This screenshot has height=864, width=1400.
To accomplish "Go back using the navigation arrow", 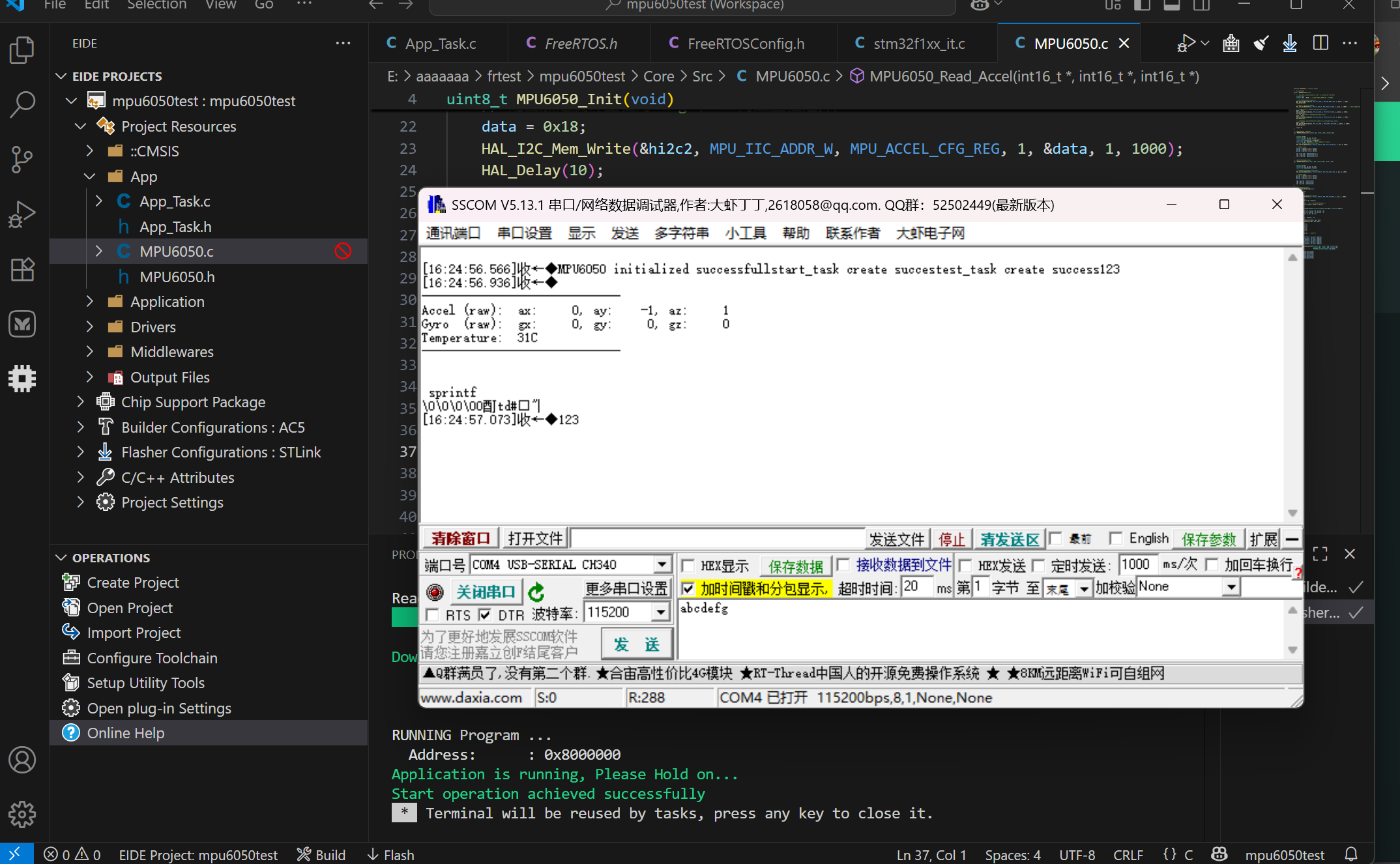I will click(x=376, y=5).
